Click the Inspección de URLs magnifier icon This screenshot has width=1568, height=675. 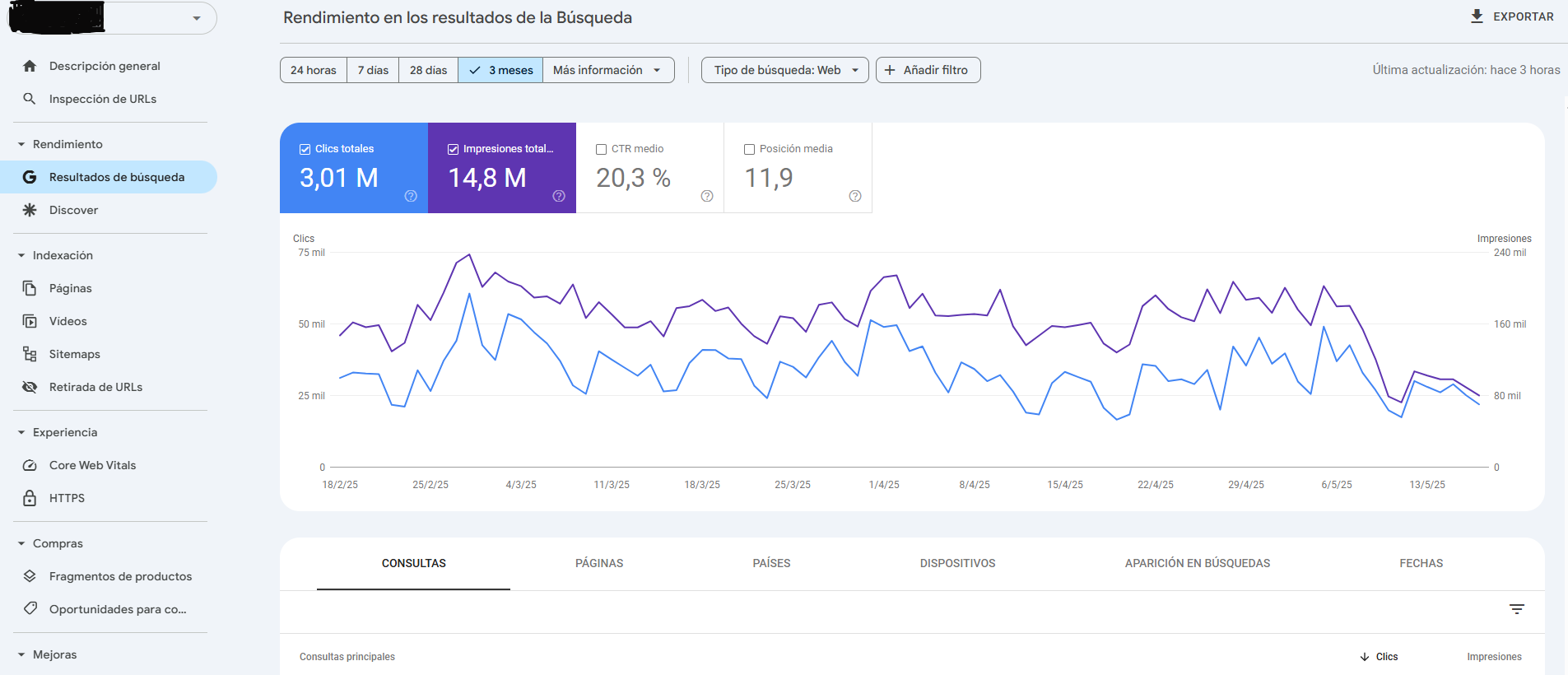pyautogui.click(x=30, y=99)
